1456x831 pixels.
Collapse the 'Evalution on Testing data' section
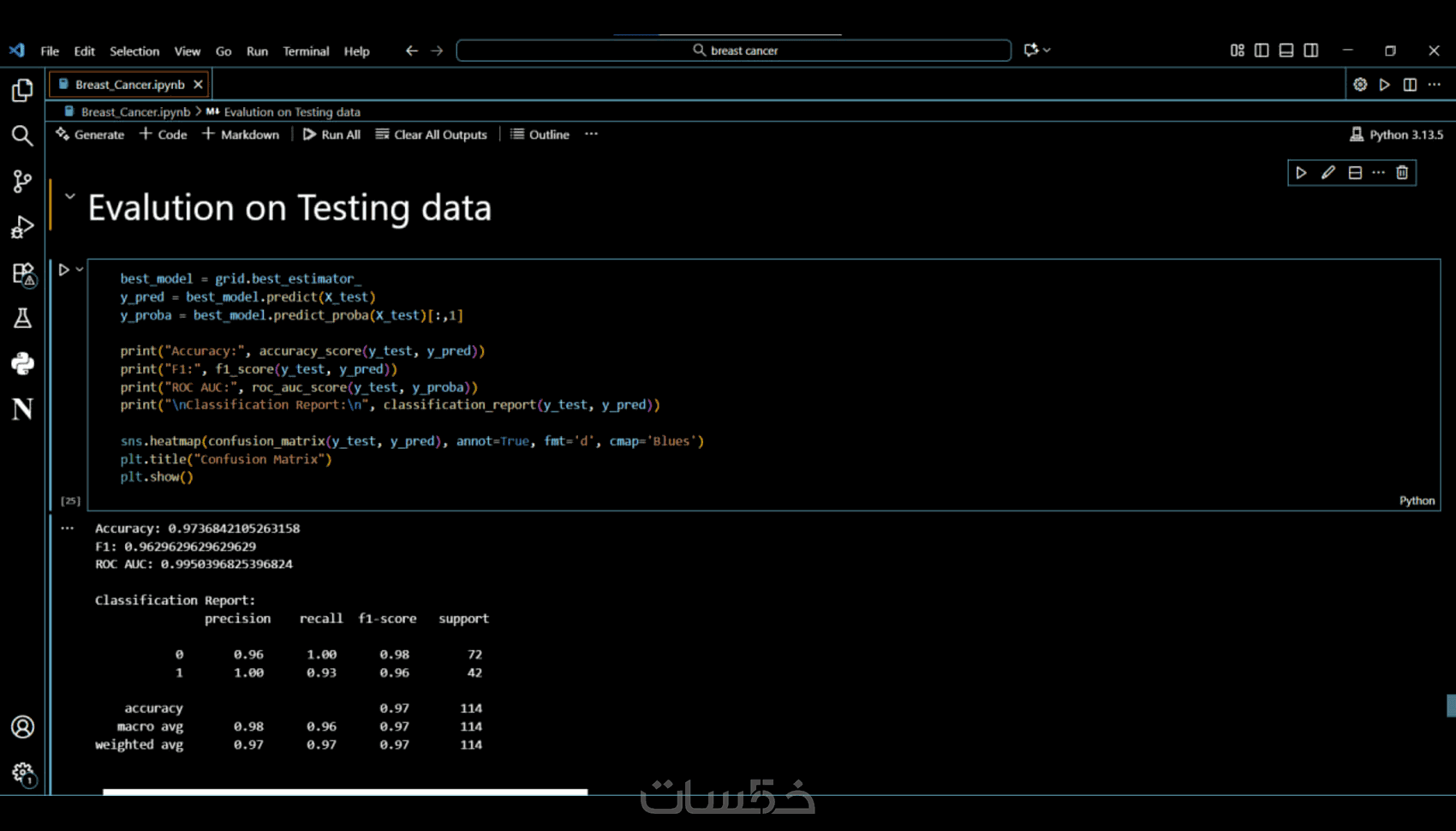point(70,196)
